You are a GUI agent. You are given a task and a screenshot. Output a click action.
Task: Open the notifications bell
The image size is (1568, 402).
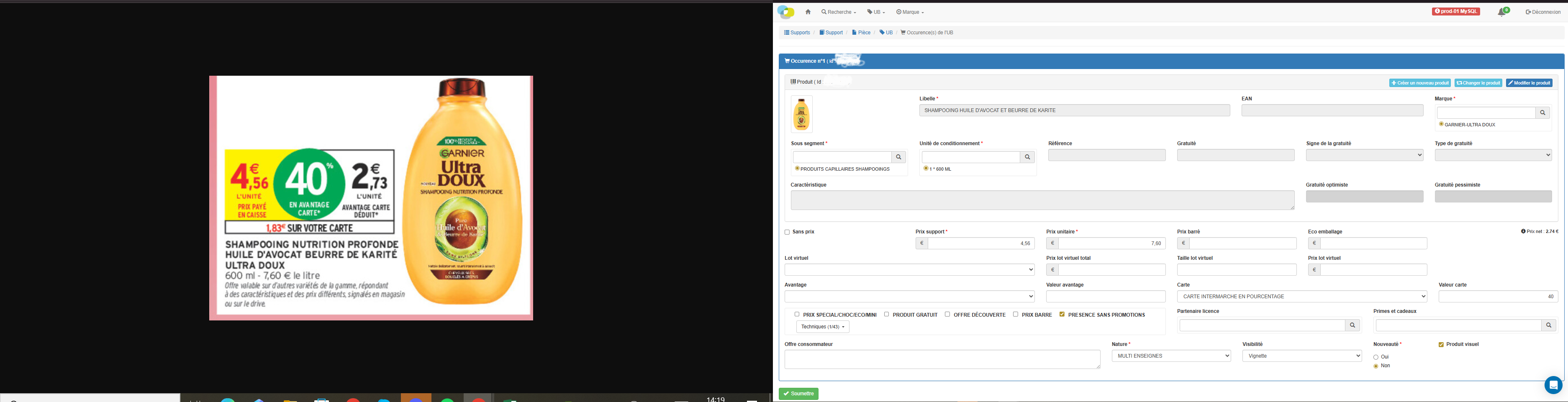[x=1501, y=12]
